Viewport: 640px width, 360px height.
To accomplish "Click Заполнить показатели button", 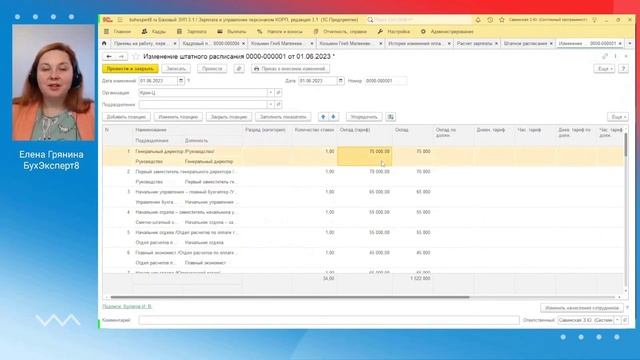I will coord(283,117).
